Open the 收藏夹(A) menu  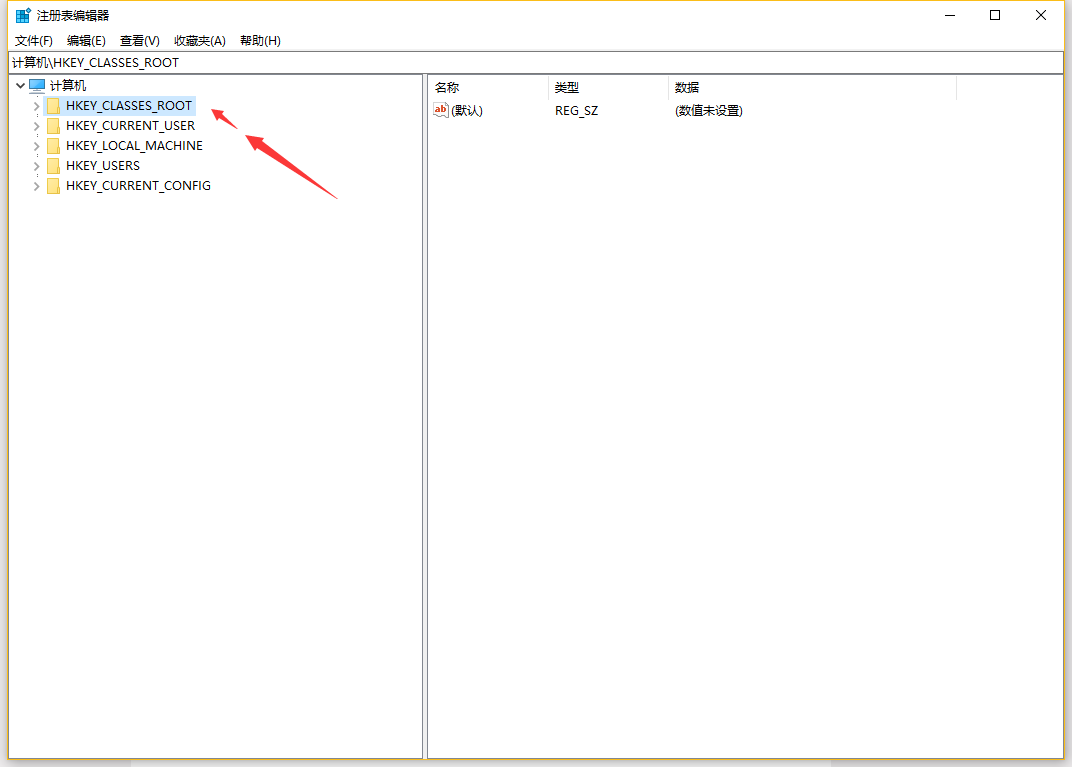[200, 41]
